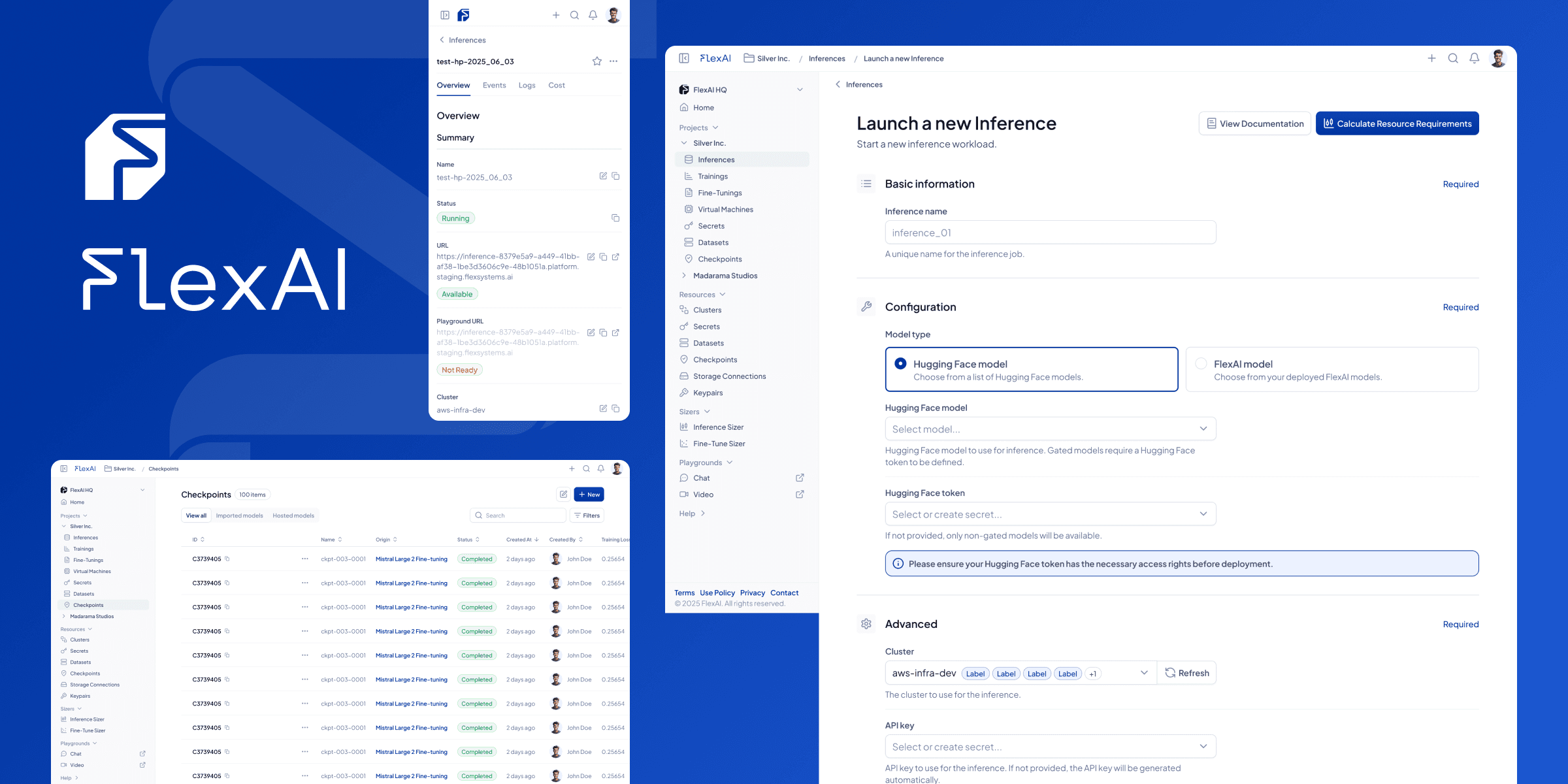Screen dimensions: 1568x784
Task: Copy the Cluster aws-infra-dev value
Action: pyautogui.click(x=615, y=408)
